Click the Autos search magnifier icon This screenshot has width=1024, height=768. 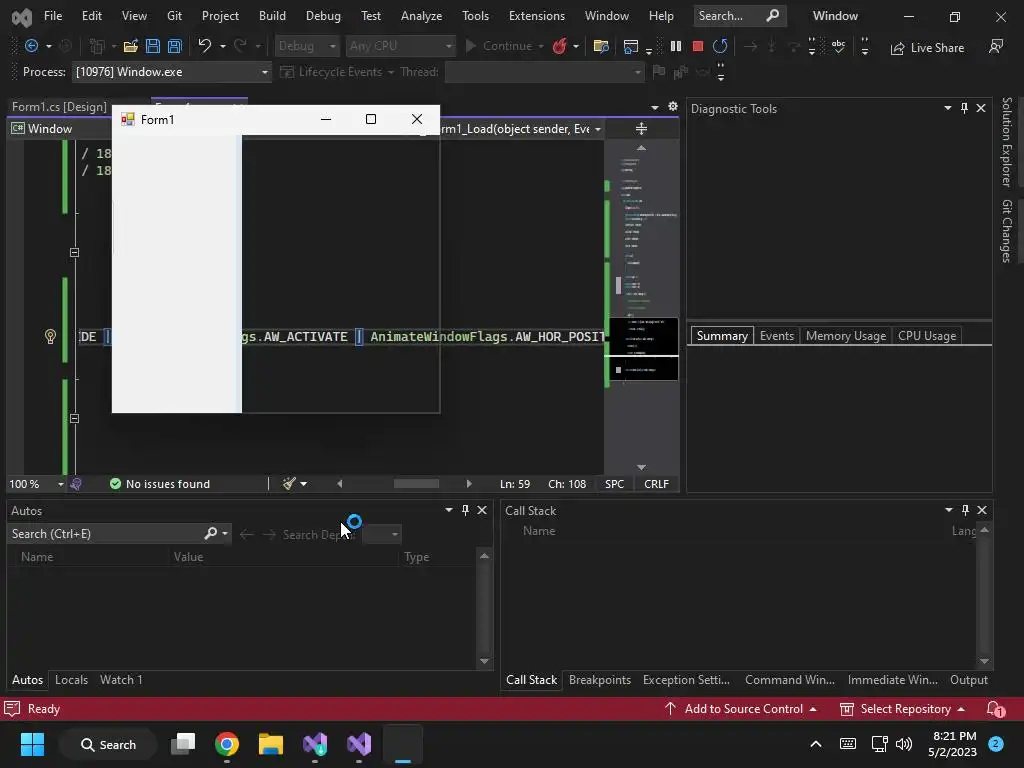[210, 534]
